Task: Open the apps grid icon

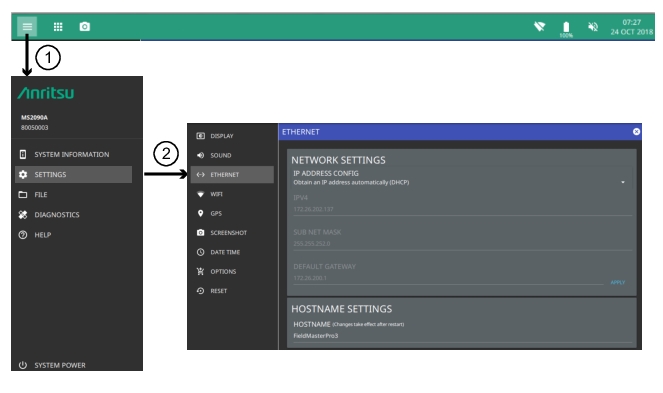Action: pyautogui.click(x=58, y=27)
